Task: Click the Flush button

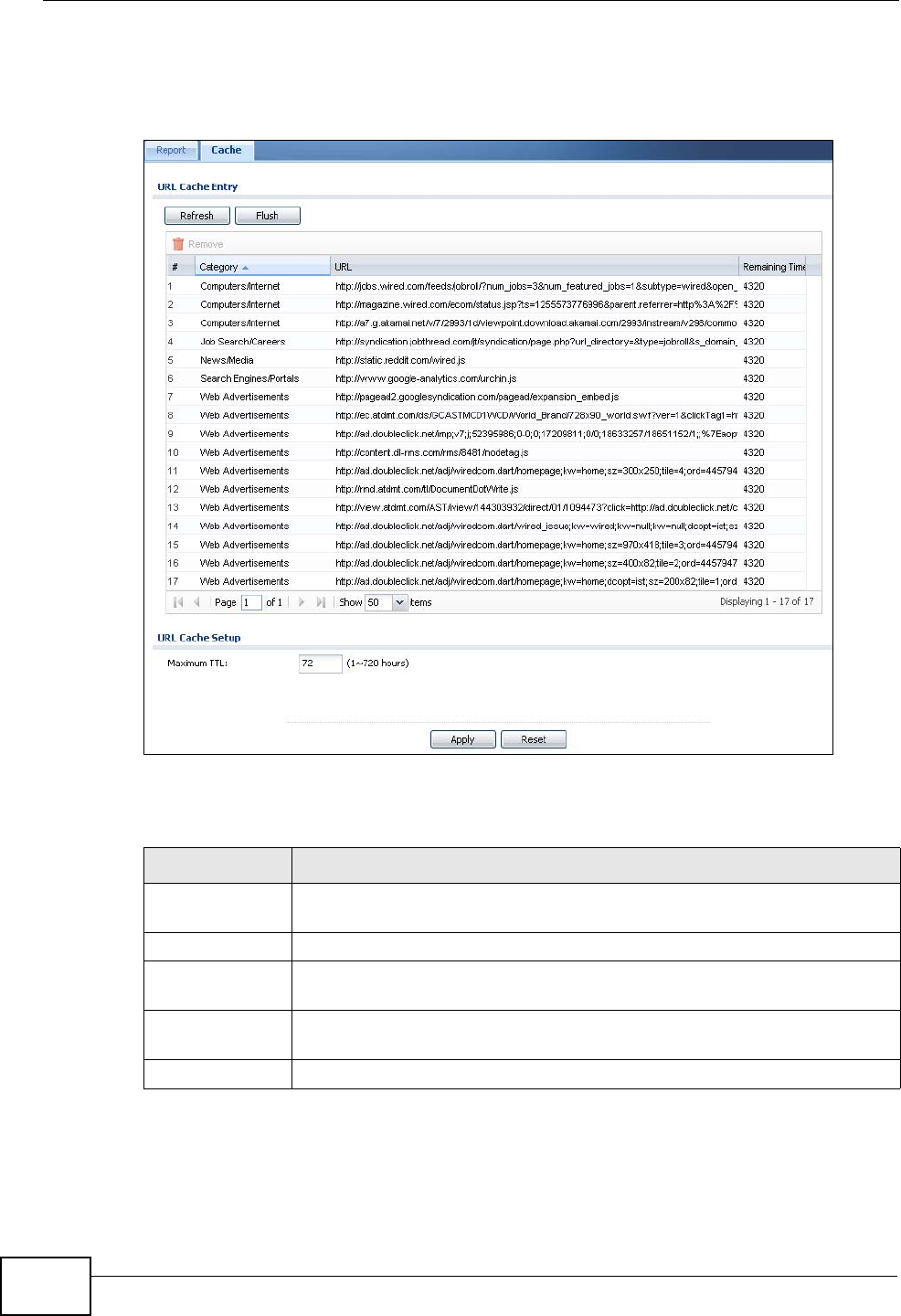Action: point(267,216)
